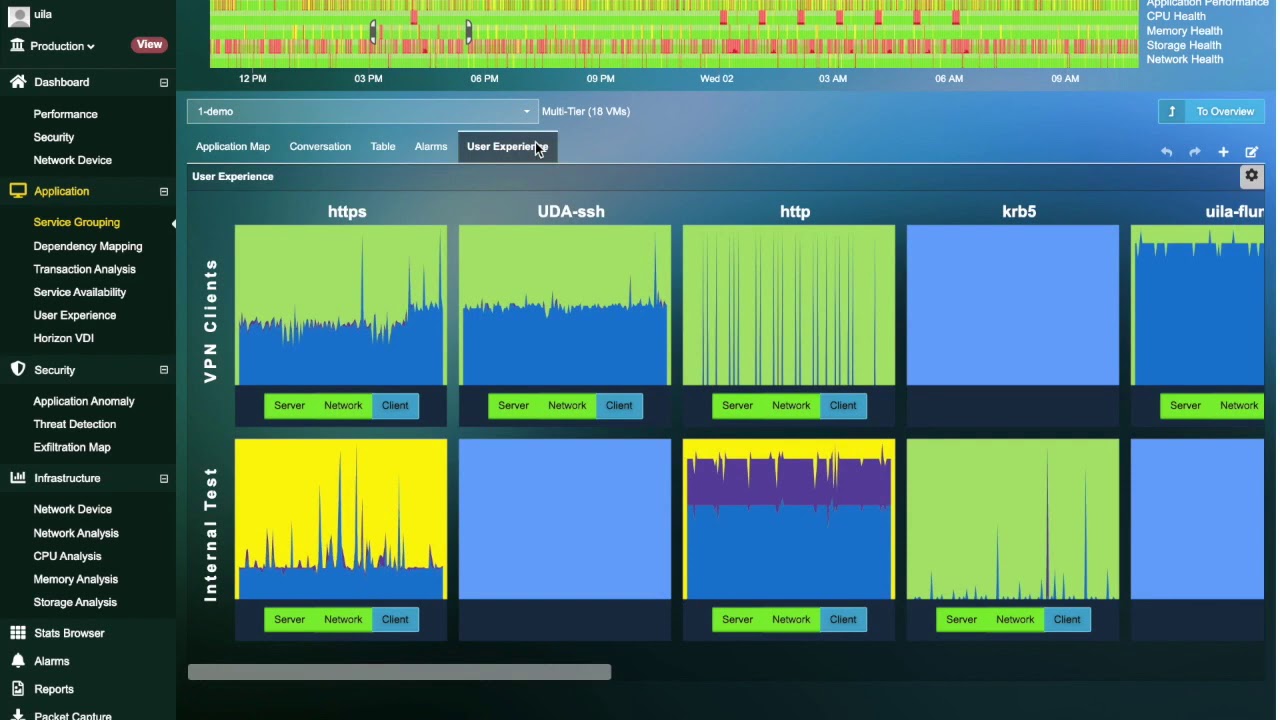The height and width of the screenshot is (720, 1280).
Task: Open Storage Analysis in sidebar
Action: click(x=75, y=602)
